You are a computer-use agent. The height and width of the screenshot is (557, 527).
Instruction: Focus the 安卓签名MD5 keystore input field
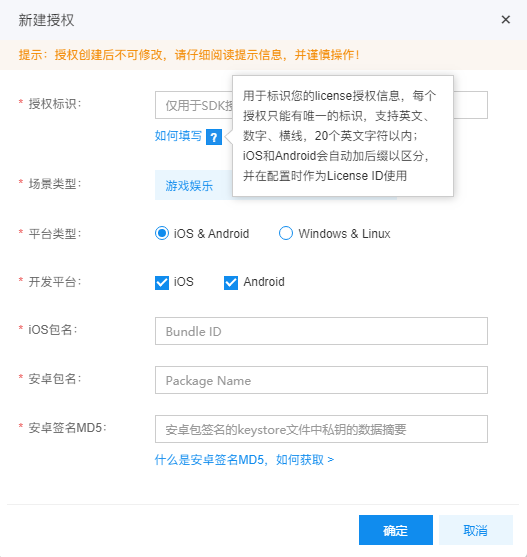[321, 429]
